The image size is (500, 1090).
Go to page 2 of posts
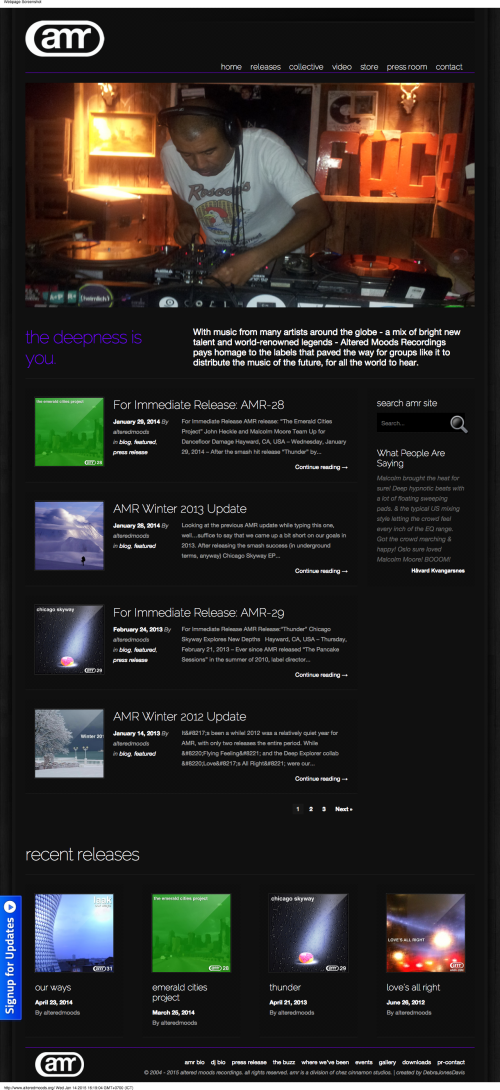pos(311,809)
